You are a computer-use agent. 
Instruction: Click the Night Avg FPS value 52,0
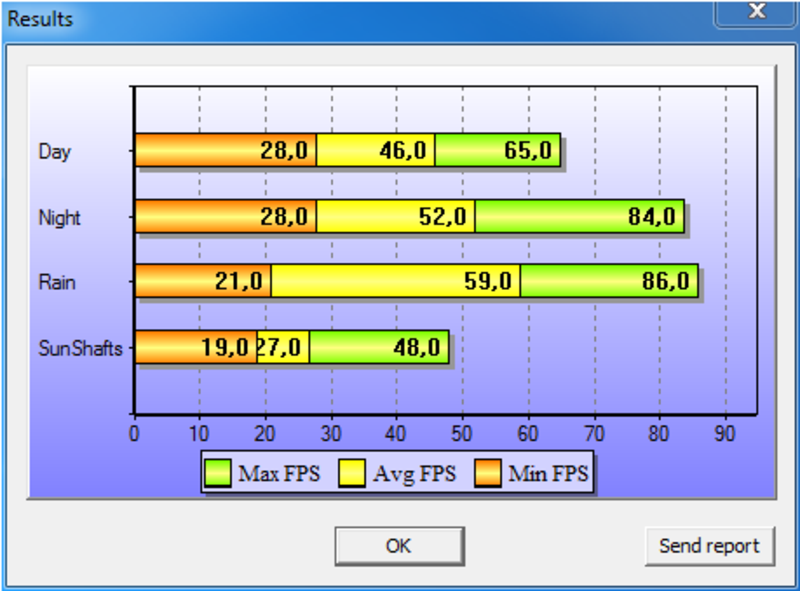(442, 216)
